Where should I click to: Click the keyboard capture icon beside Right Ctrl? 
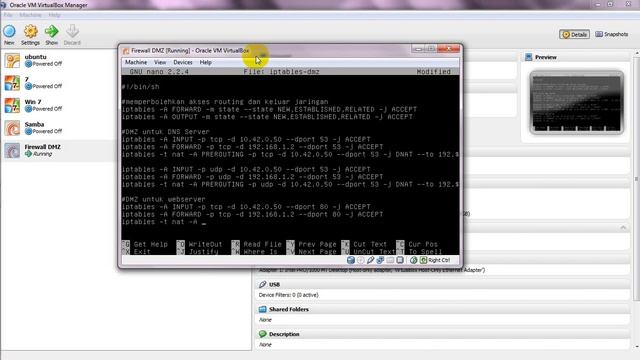424,260
